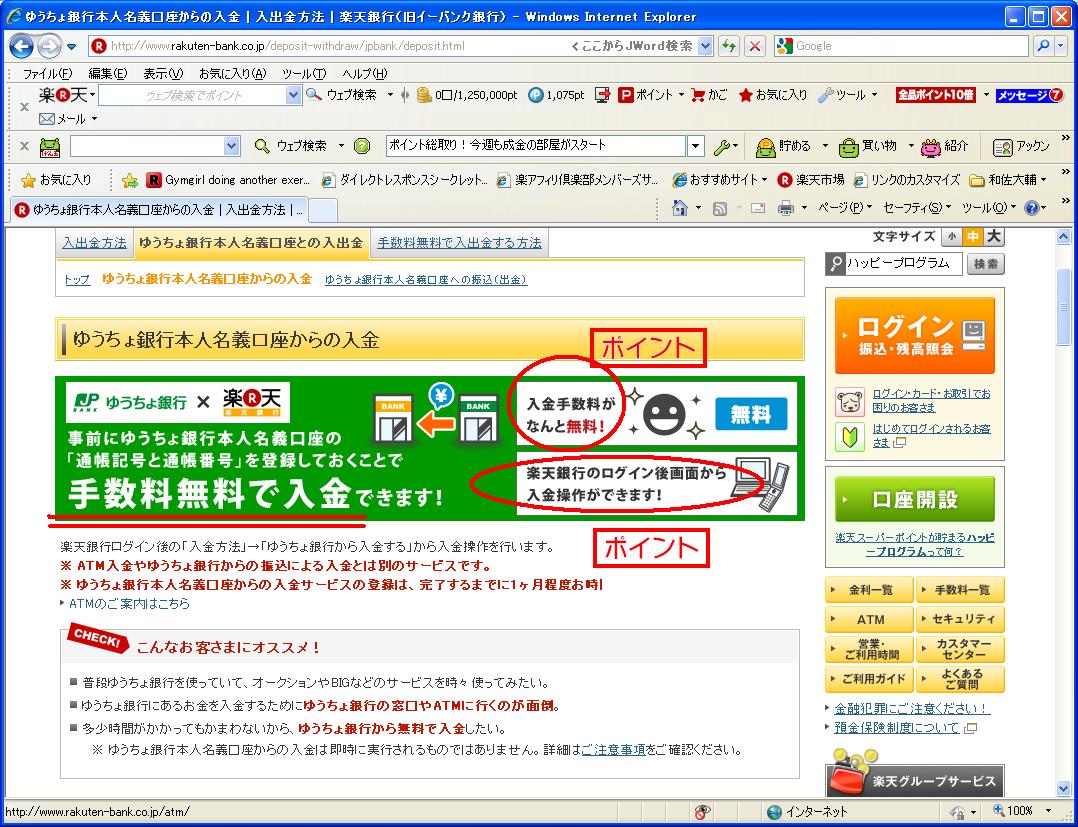Click the RSS feeds icon
Viewport: 1078px width, 827px height.
(x=720, y=208)
